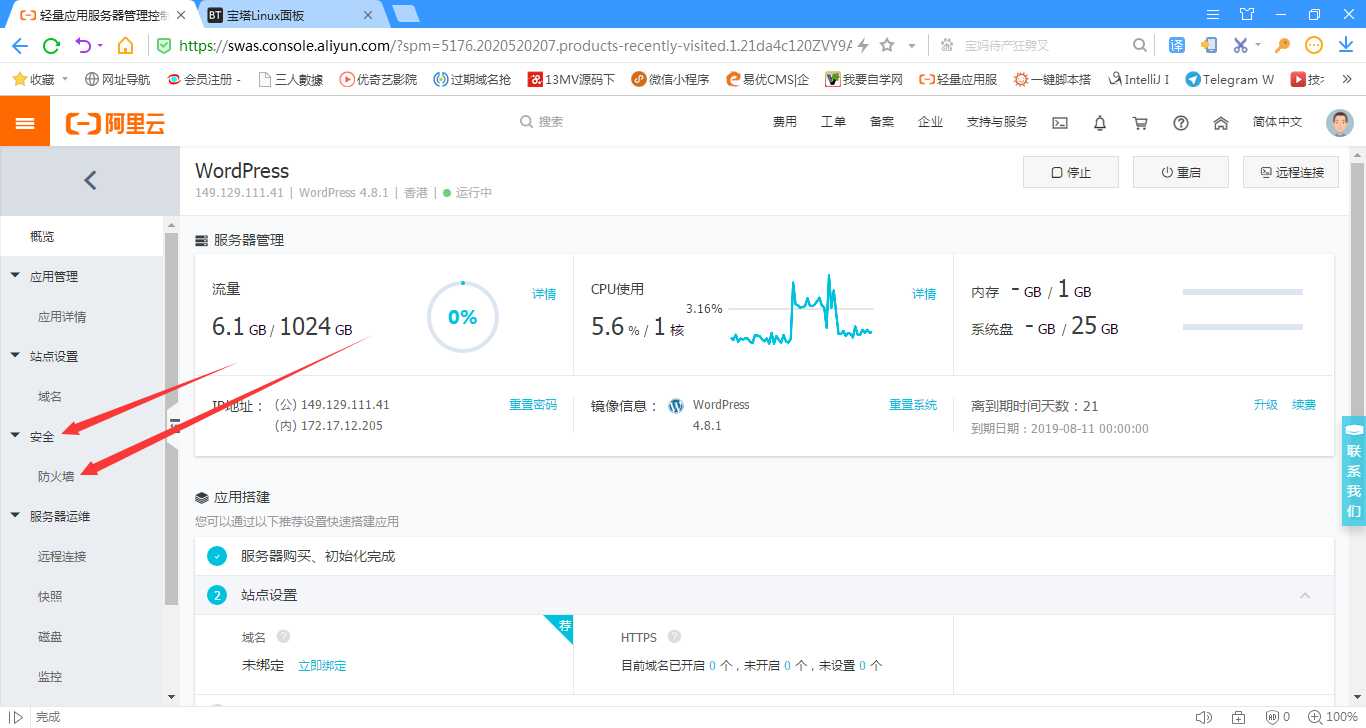This screenshot has width=1366, height=728.
Task: Click the 续费 link
Action: pos(1304,405)
